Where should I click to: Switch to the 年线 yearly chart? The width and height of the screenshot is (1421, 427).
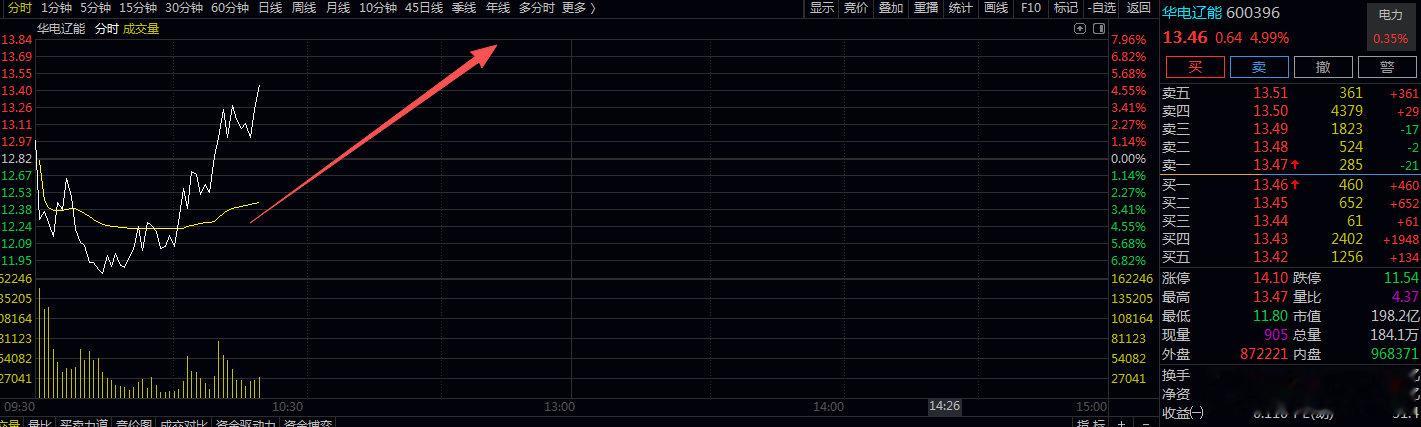click(498, 8)
